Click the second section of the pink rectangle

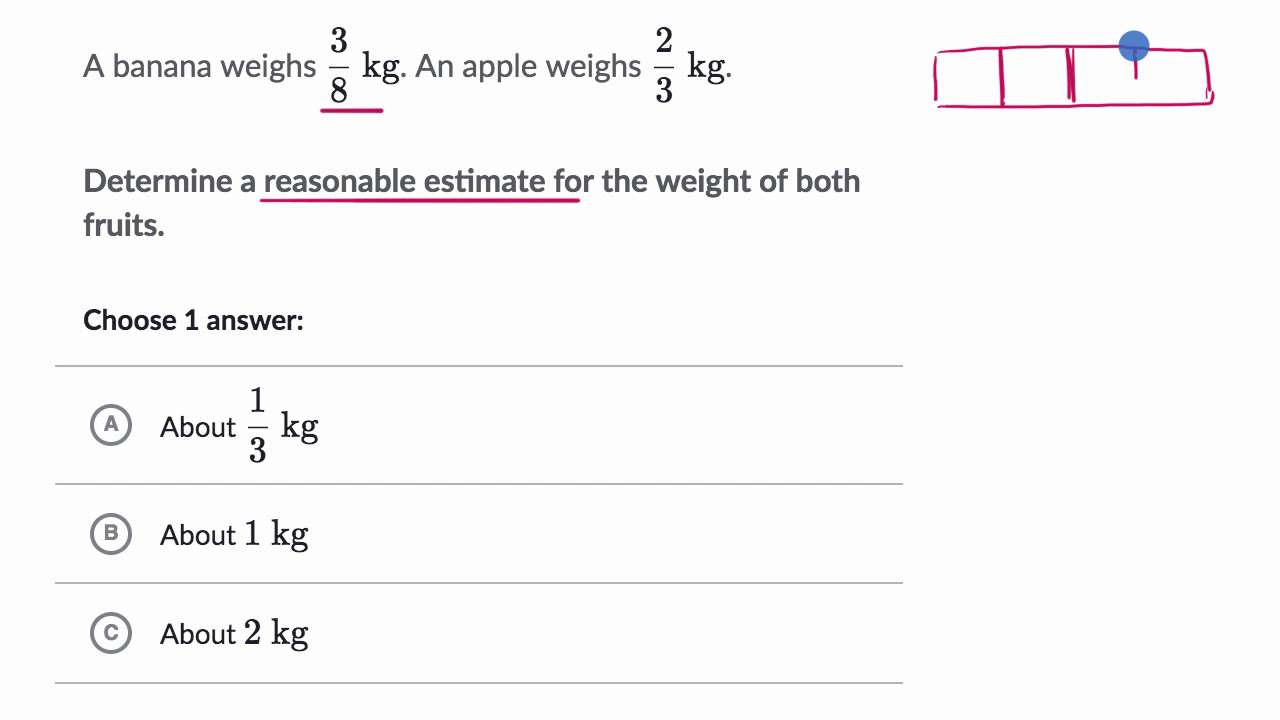click(x=1036, y=76)
